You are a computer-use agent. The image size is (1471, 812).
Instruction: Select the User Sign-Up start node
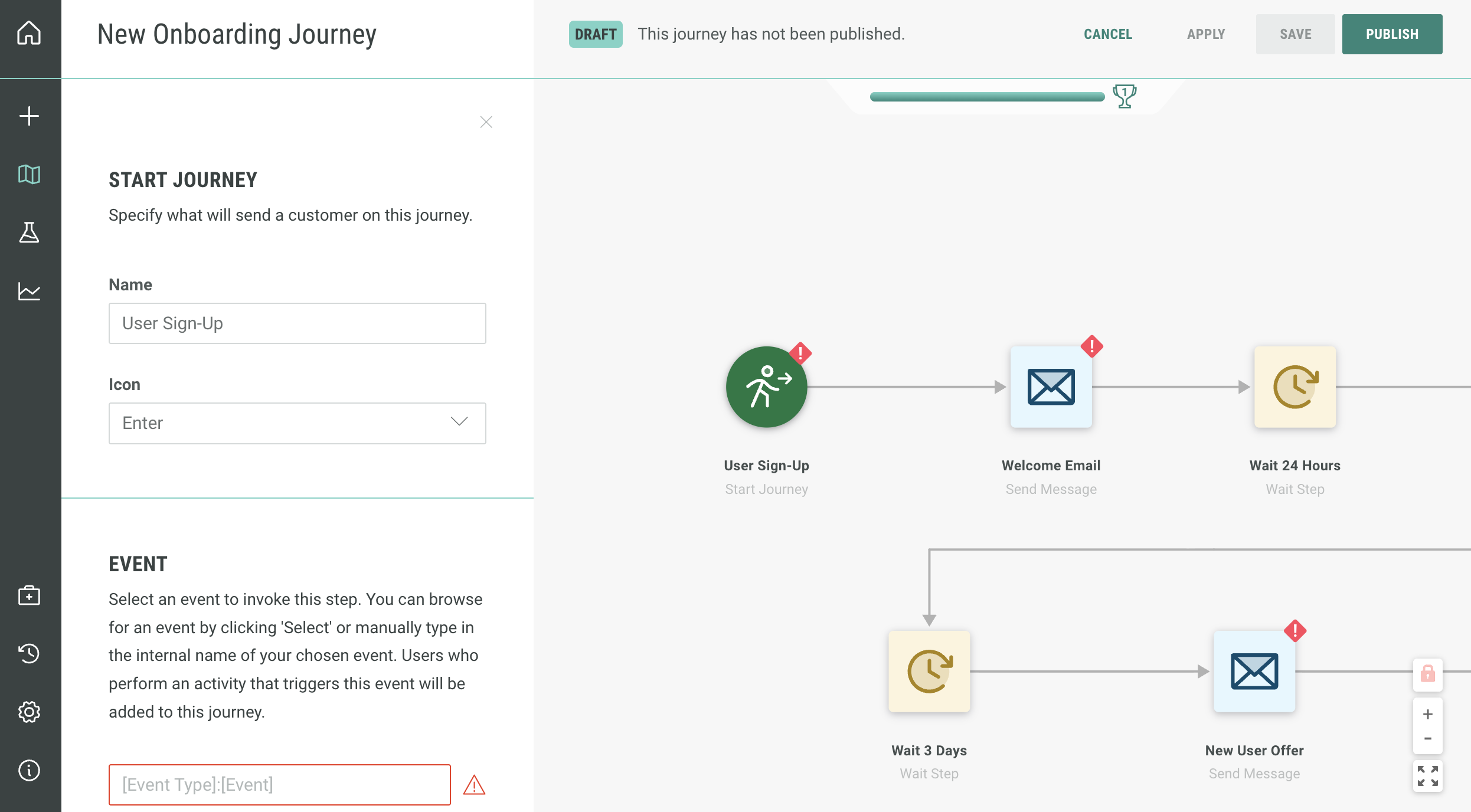tap(766, 387)
